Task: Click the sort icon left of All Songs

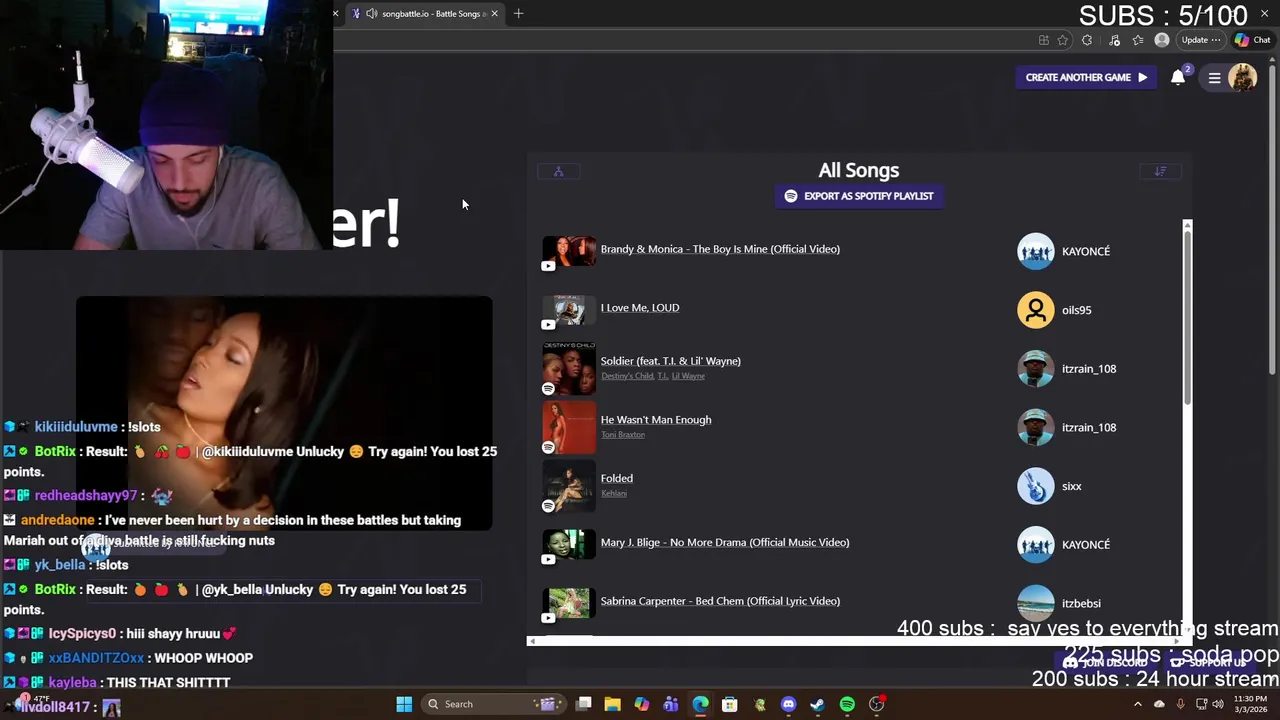Action: (559, 171)
